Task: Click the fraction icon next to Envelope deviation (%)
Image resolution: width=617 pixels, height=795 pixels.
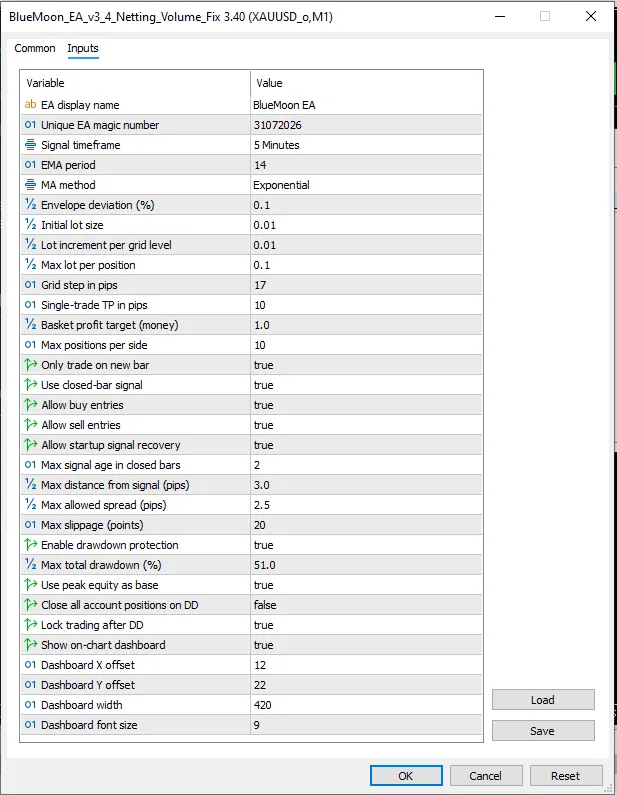Action: 30,204
